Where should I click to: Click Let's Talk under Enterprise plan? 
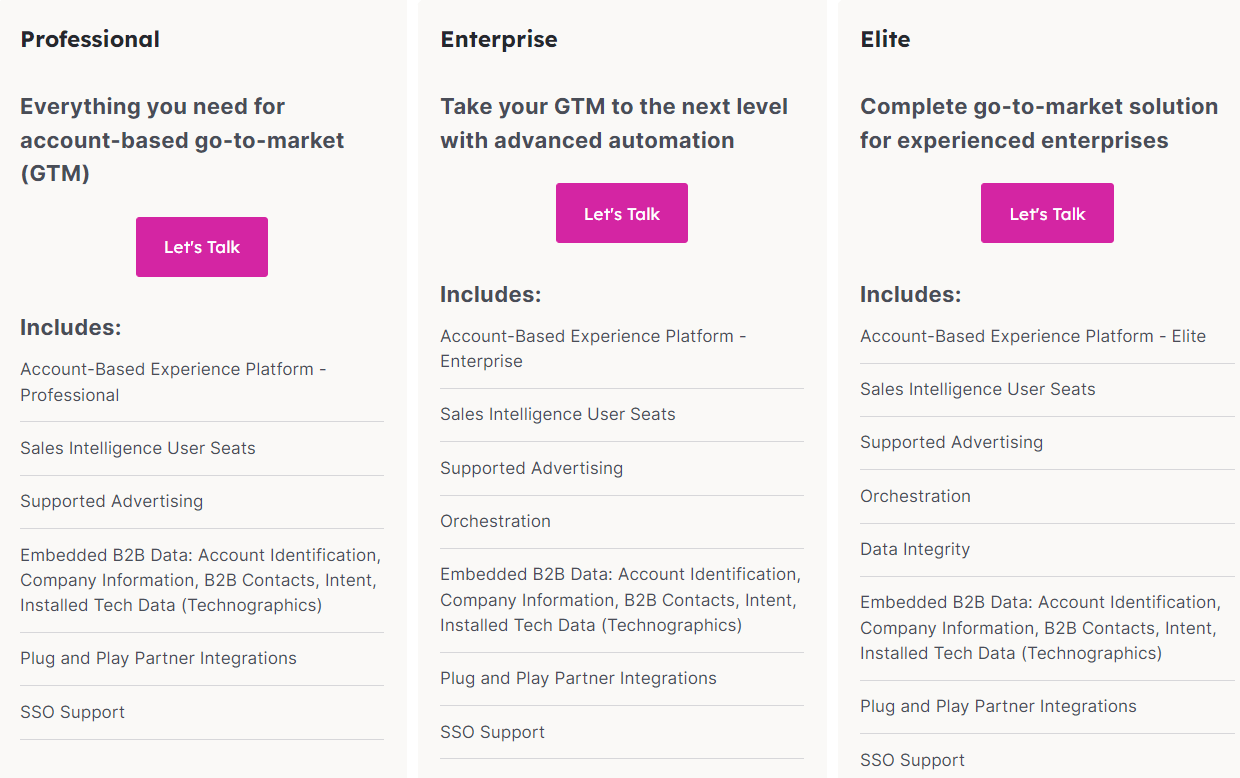(622, 213)
